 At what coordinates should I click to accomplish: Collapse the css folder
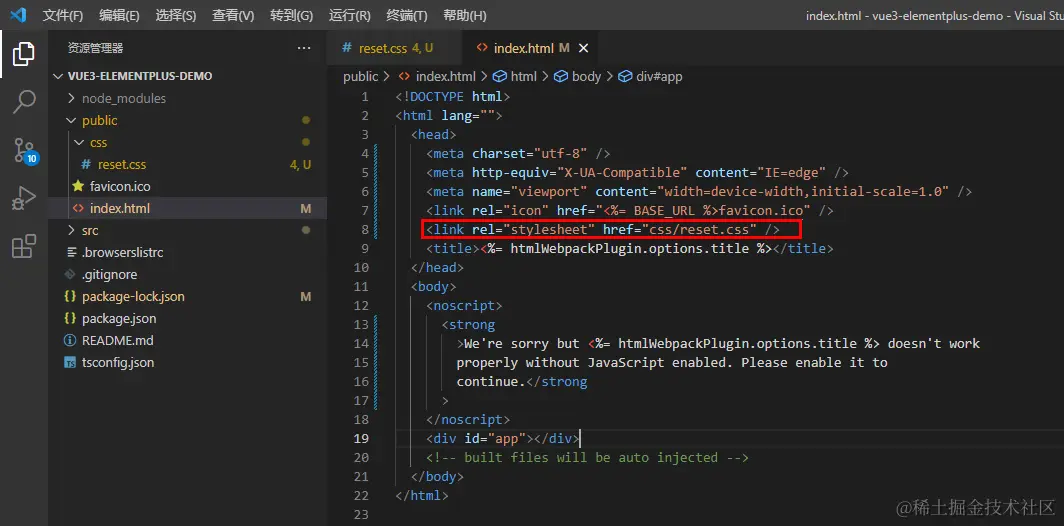(188, 143)
